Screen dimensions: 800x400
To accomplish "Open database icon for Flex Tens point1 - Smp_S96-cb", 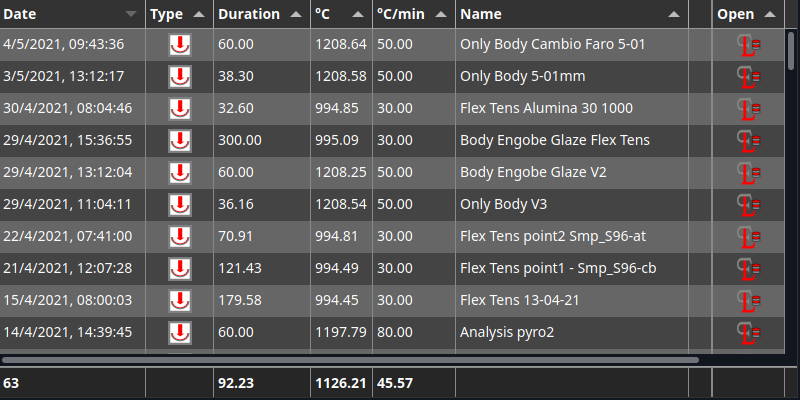I will pyautogui.click(x=748, y=268).
